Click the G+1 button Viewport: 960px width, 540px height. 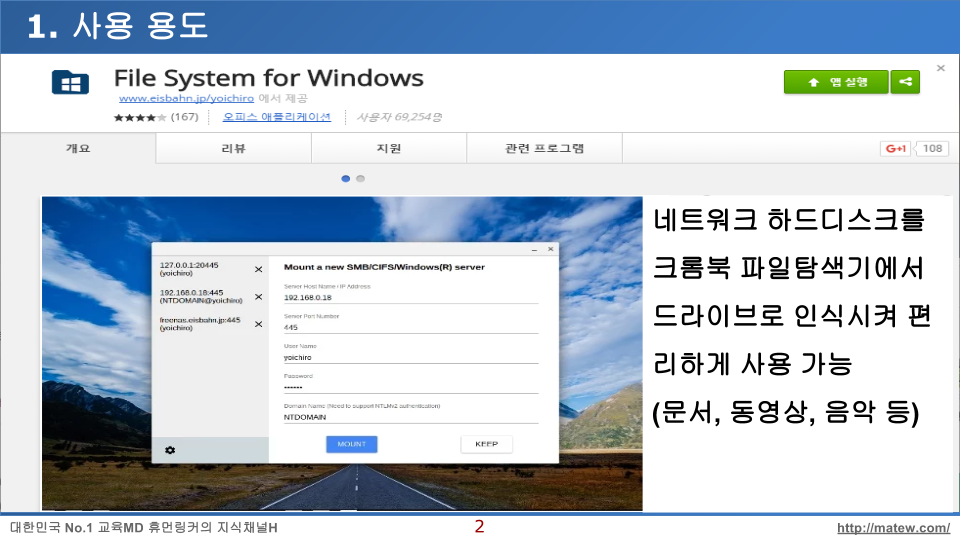(896, 148)
